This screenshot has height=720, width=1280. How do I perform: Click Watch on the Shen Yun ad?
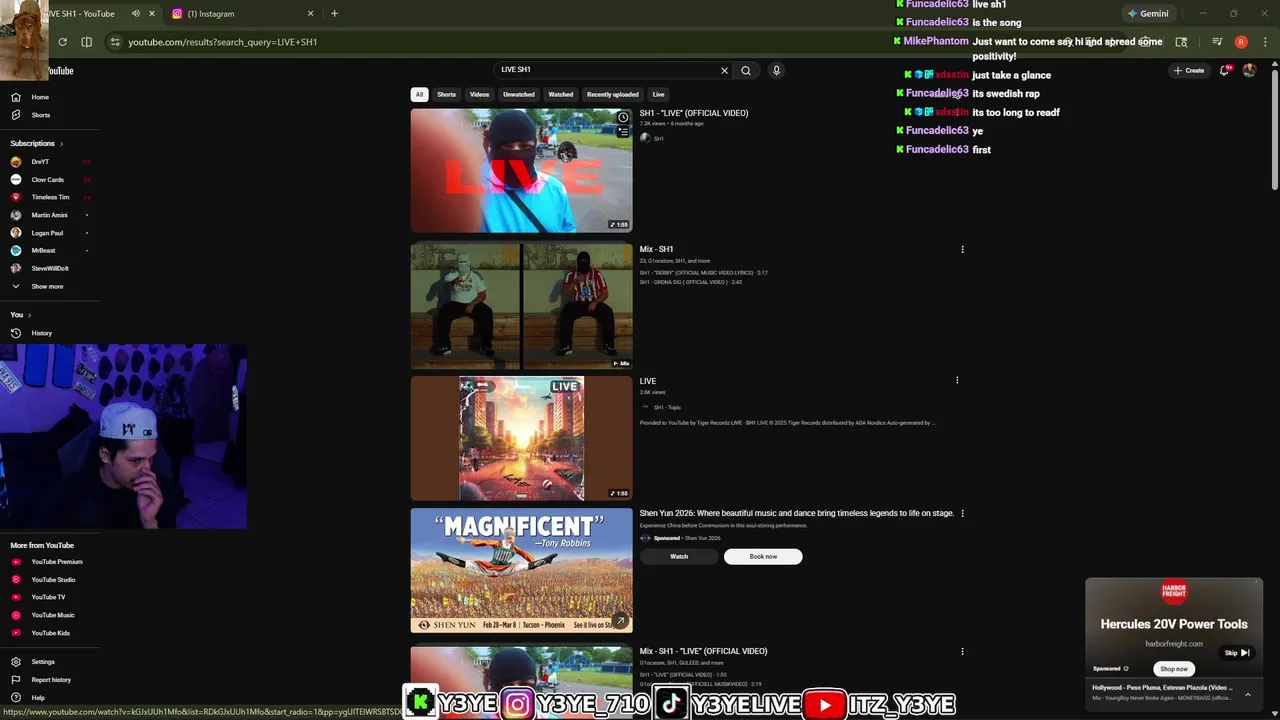pyautogui.click(x=679, y=556)
